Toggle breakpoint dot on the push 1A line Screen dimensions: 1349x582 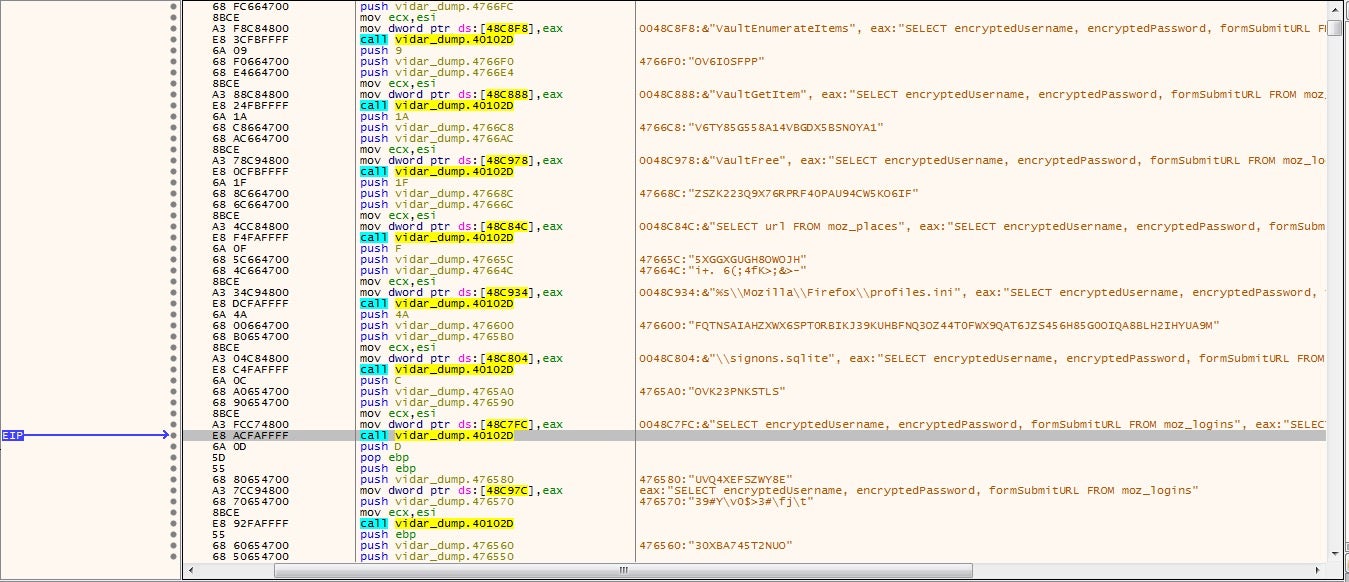click(173, 117)
